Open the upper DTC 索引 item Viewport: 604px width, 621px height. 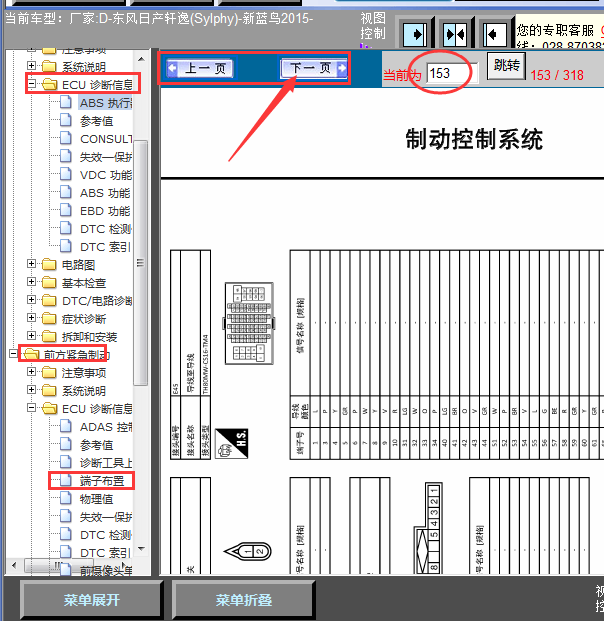[105, 247]
